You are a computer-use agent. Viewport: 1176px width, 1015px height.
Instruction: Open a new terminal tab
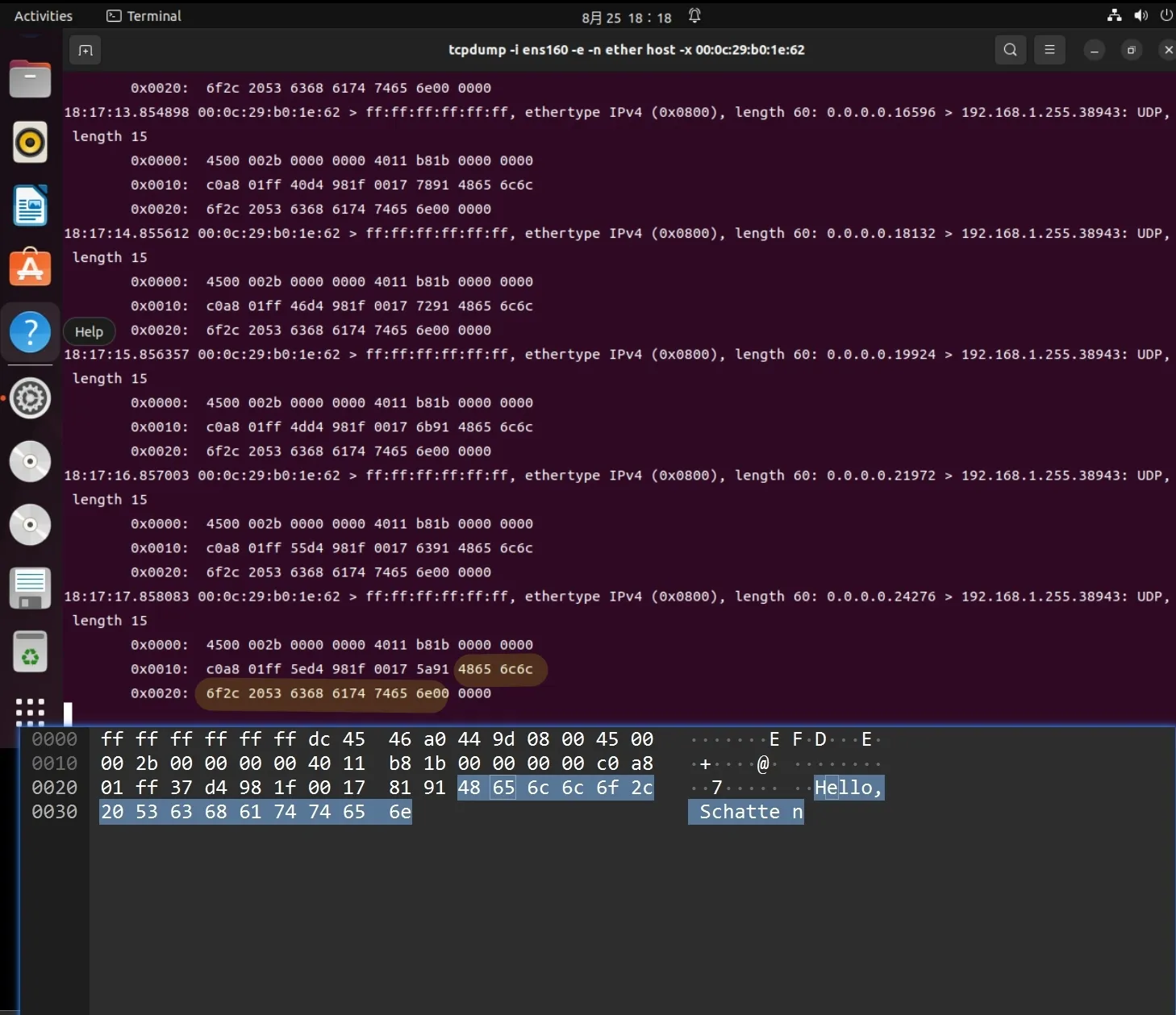tap(85, 50)
